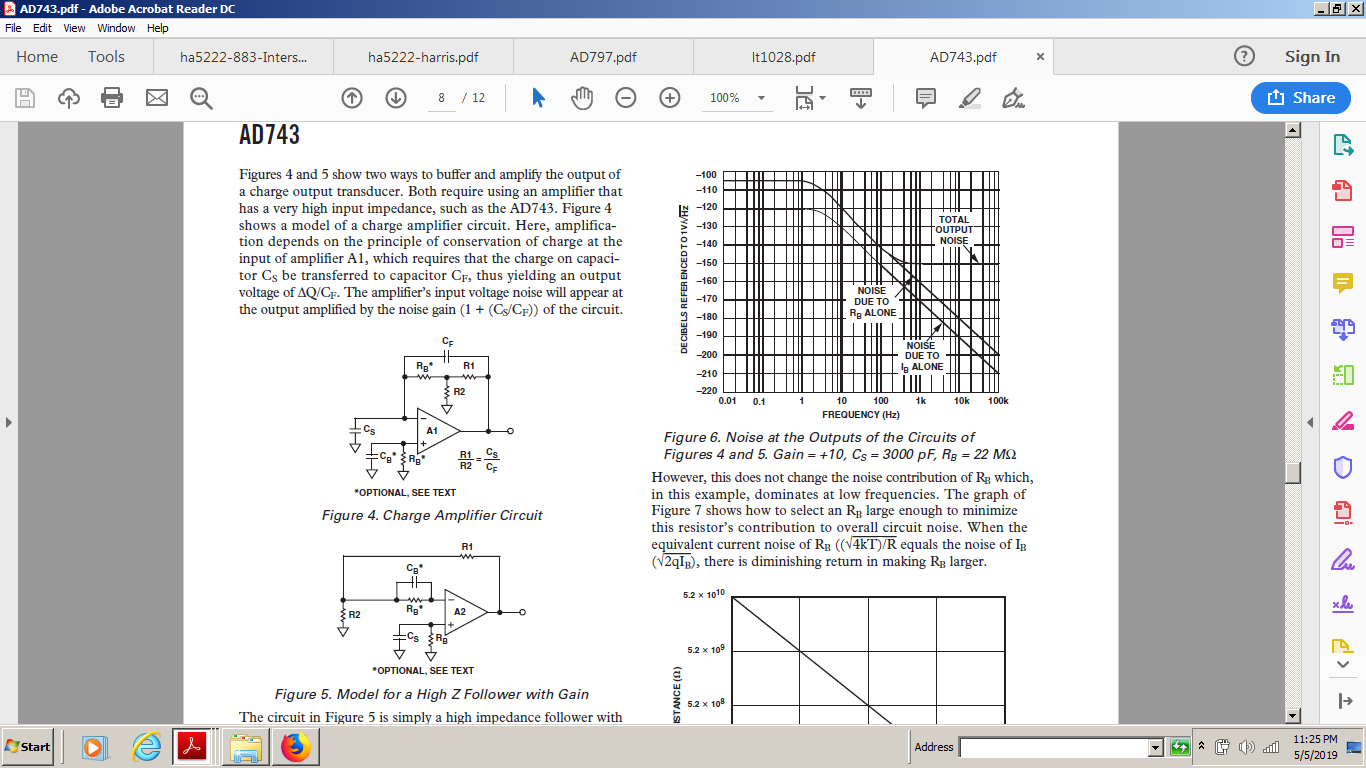The width and height of the screenshot is (1366, 768).
Task: Open the Sign document pen tool
Action: (x=1013, y=98)
